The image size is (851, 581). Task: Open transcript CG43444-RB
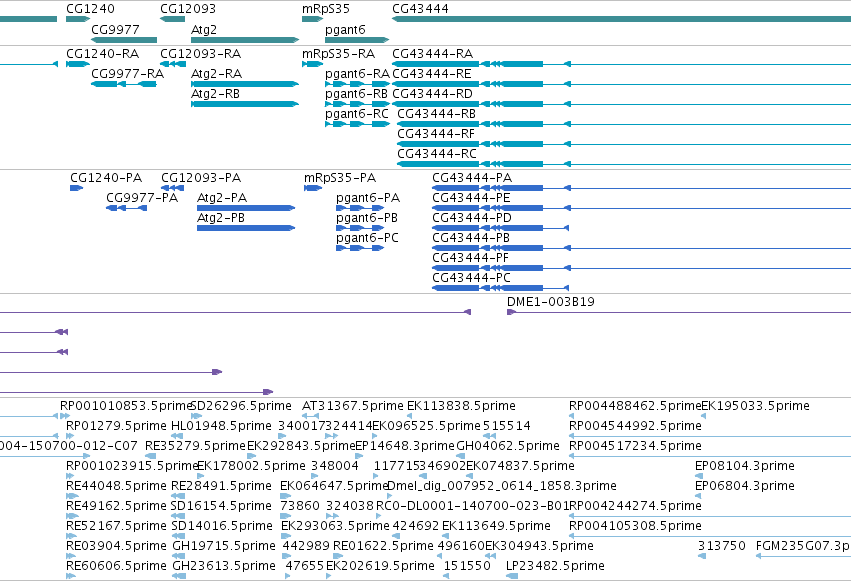pyautogui.click(x=436, y=114)
